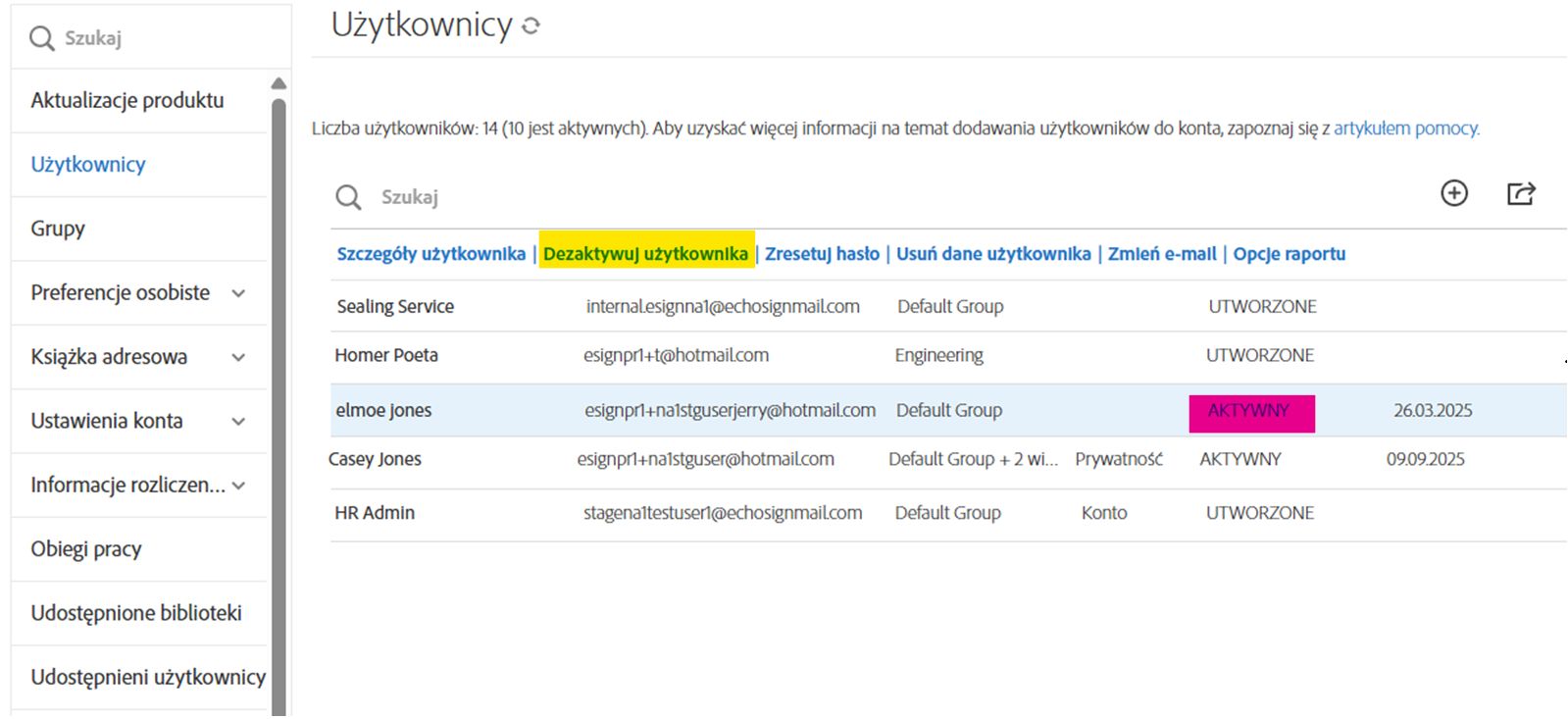The width and height of the screenshot is (1568, 719).
Task: Open the artykułem pomocy help link
Action: coord(1405,128)
